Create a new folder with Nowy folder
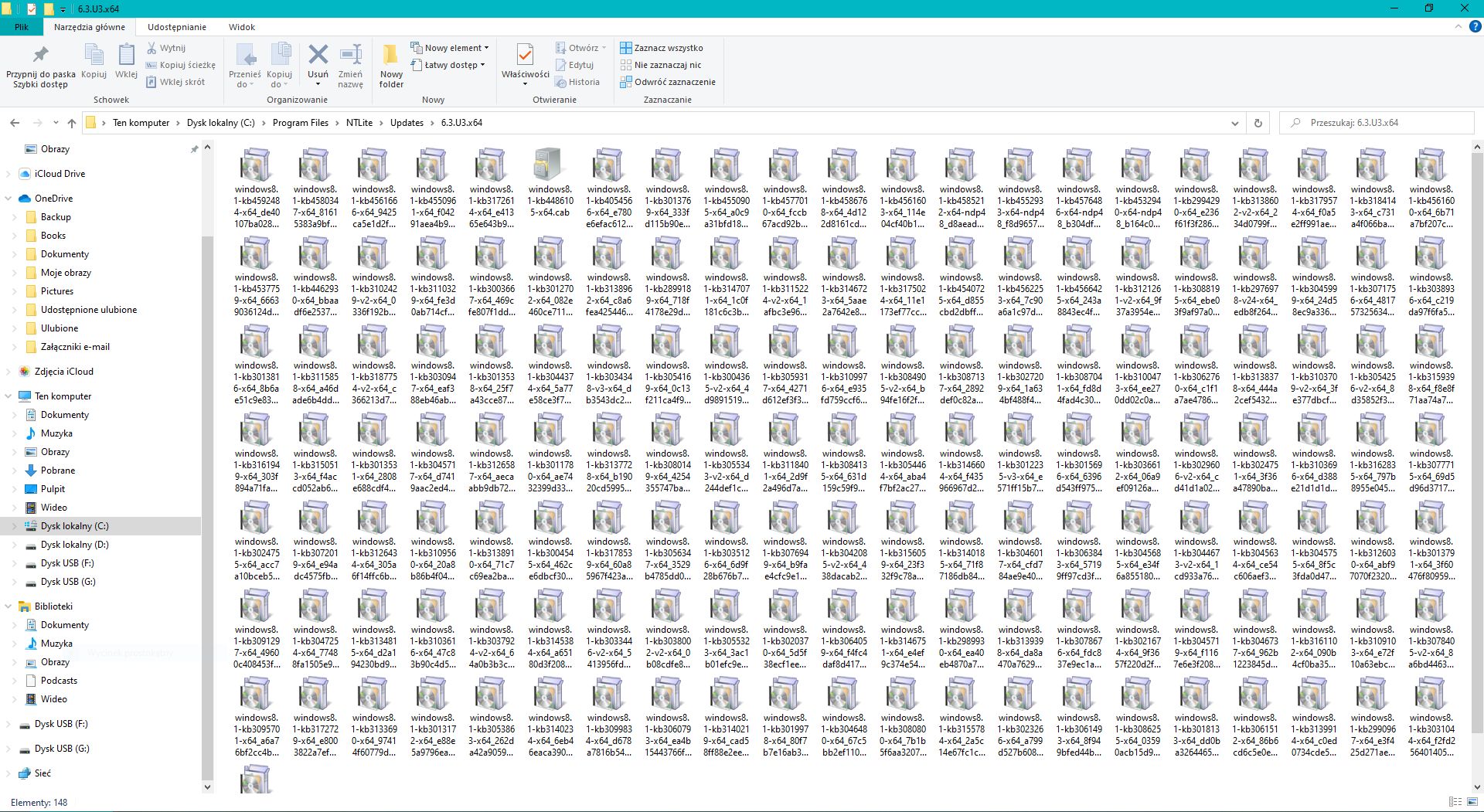 click(x=391, y=65)
